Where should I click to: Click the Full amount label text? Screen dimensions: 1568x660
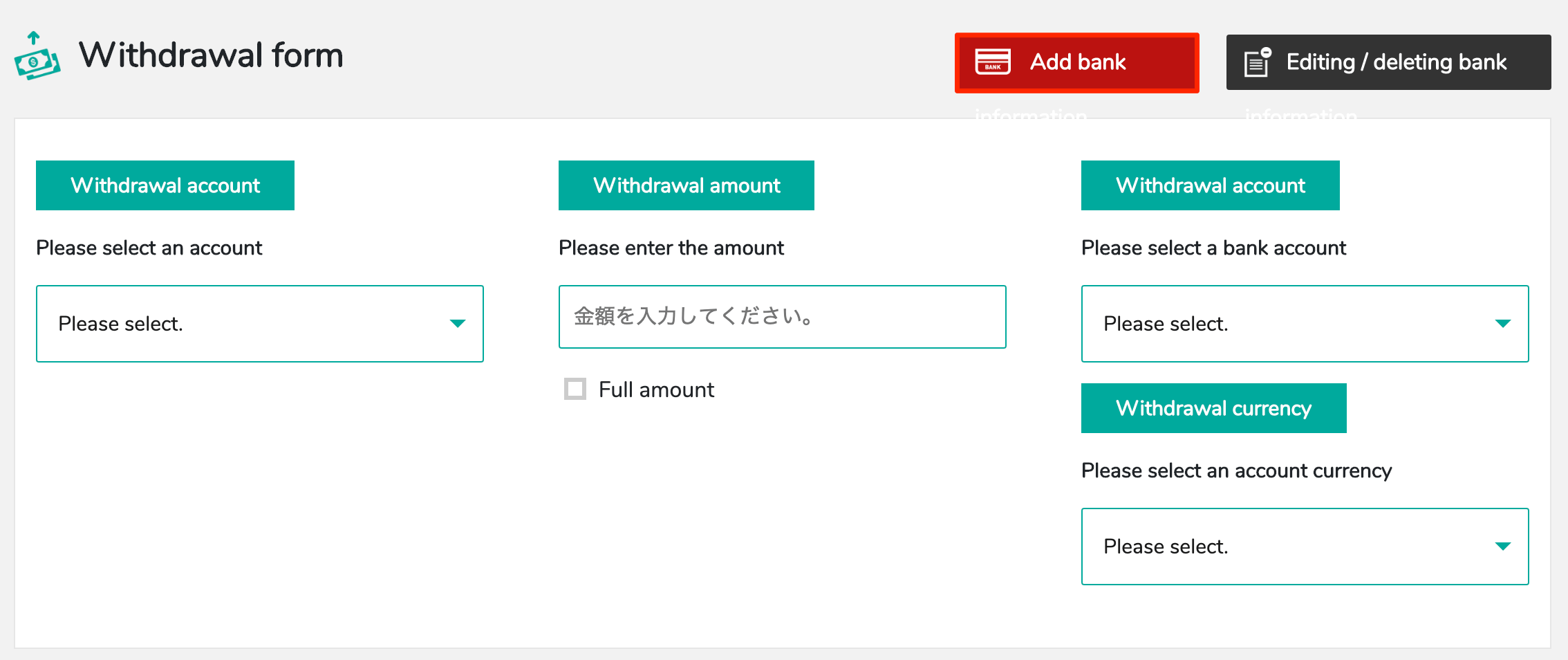coord(656,389)
